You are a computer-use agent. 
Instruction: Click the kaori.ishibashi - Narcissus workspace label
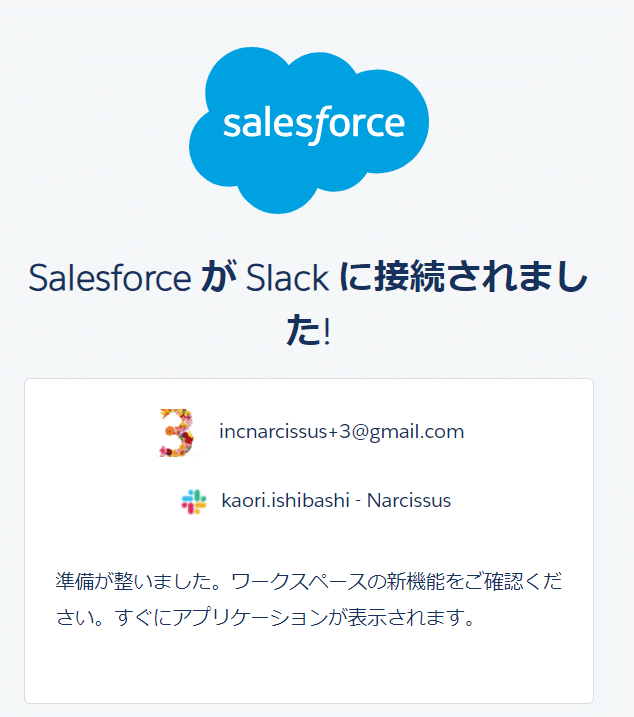(x=336, y=501)
